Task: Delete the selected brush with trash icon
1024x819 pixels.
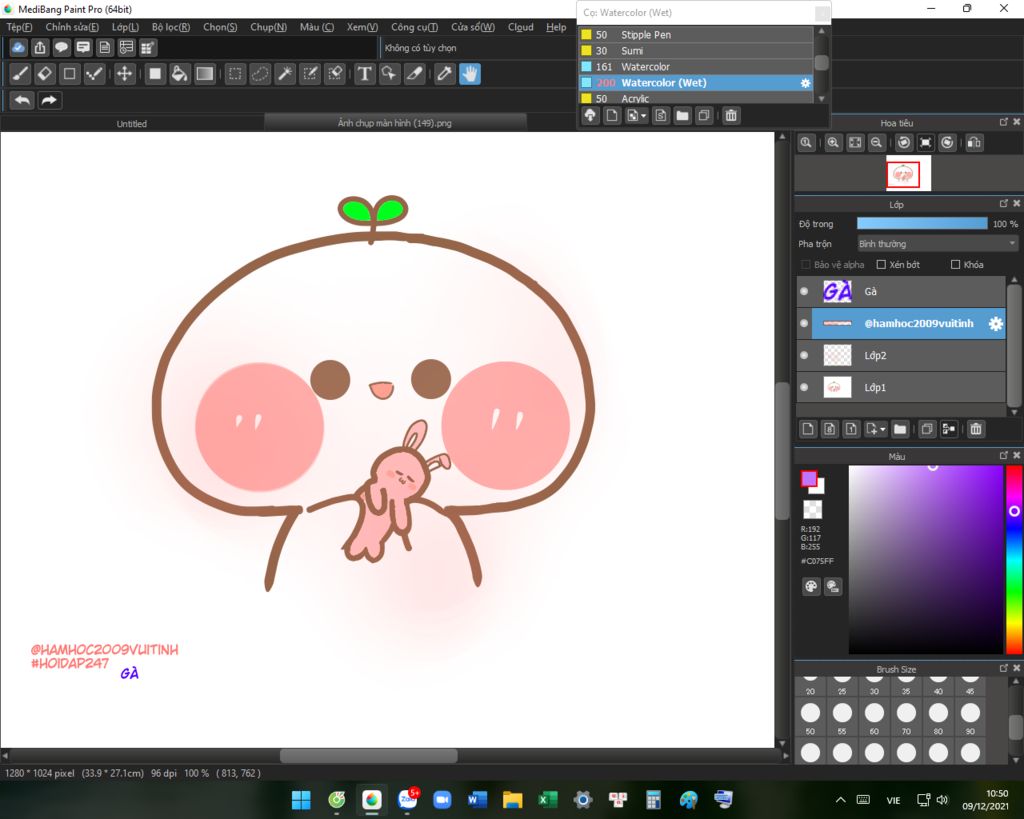Action: [x=731, y=116]
